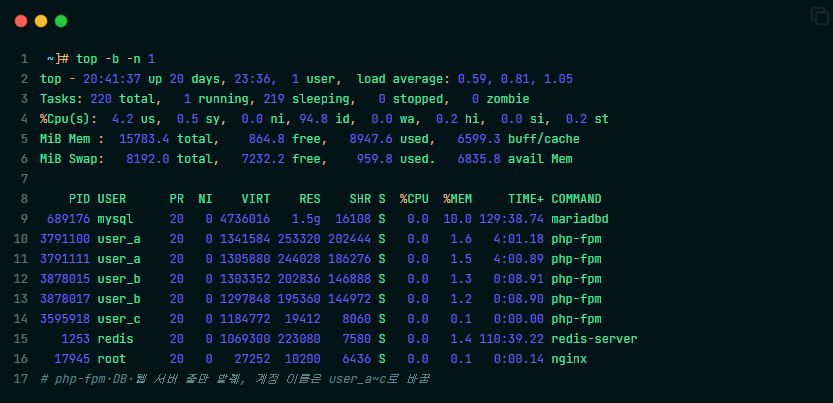This screenshot has width=833, height=403.
Task: Click 'user_c' in the USER column
Action: coord(119,319)
